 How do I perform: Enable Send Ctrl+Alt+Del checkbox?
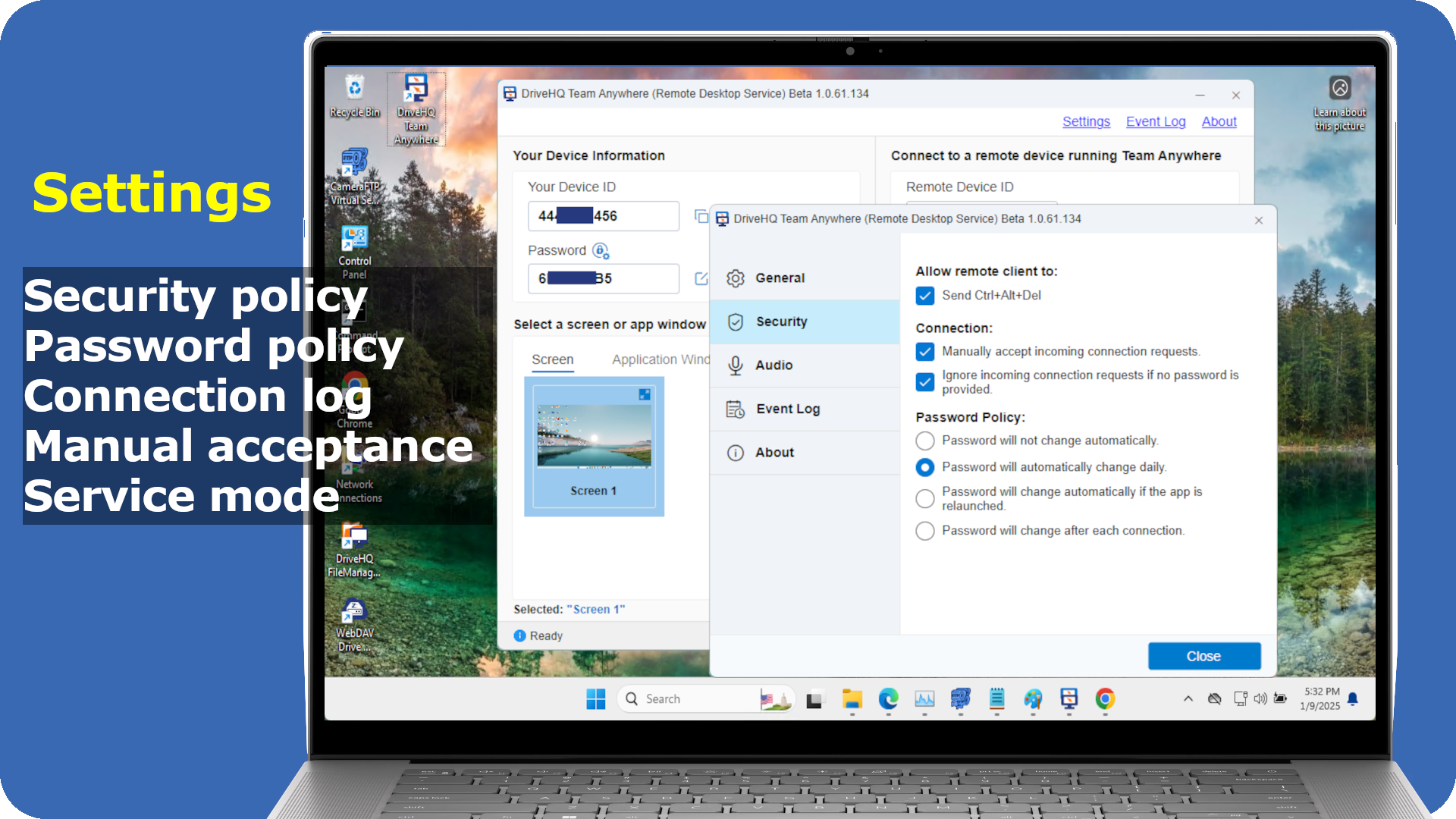point(924,295)
